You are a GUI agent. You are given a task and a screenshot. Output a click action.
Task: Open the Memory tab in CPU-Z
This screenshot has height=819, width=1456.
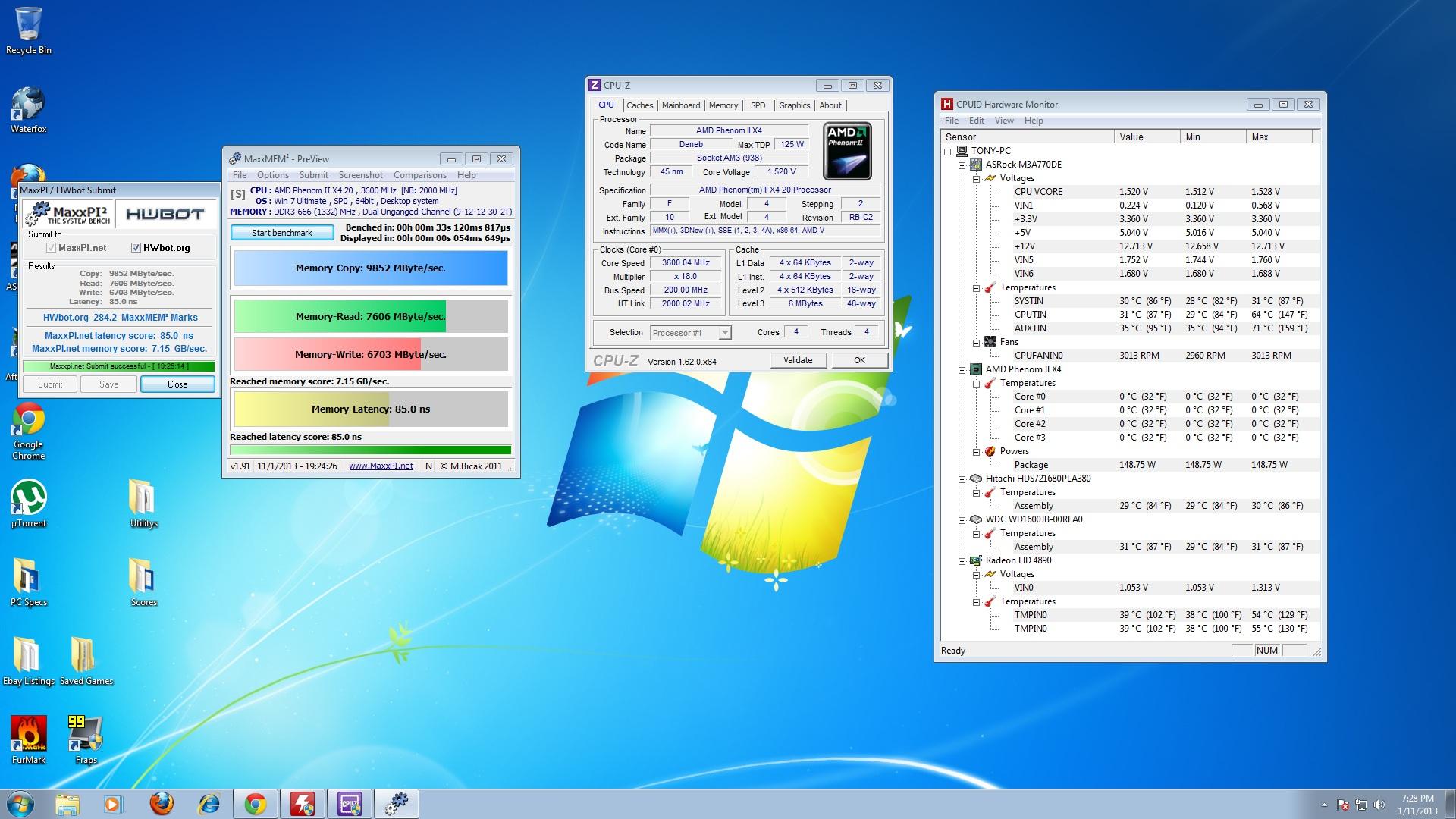click(x=723, y=105)
